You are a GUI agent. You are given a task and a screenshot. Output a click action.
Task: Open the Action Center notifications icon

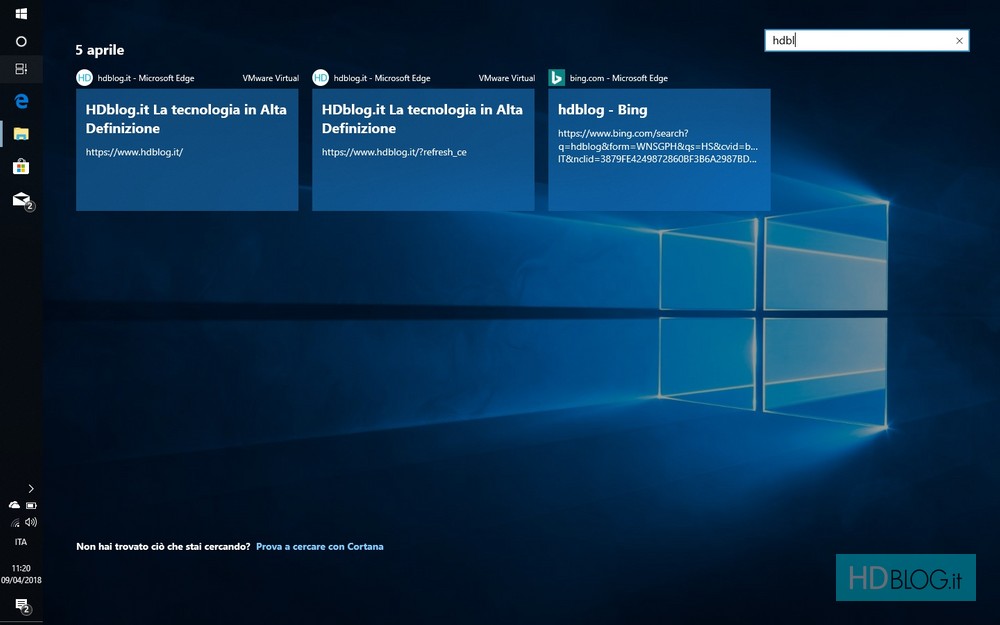[x=22, y=606]
